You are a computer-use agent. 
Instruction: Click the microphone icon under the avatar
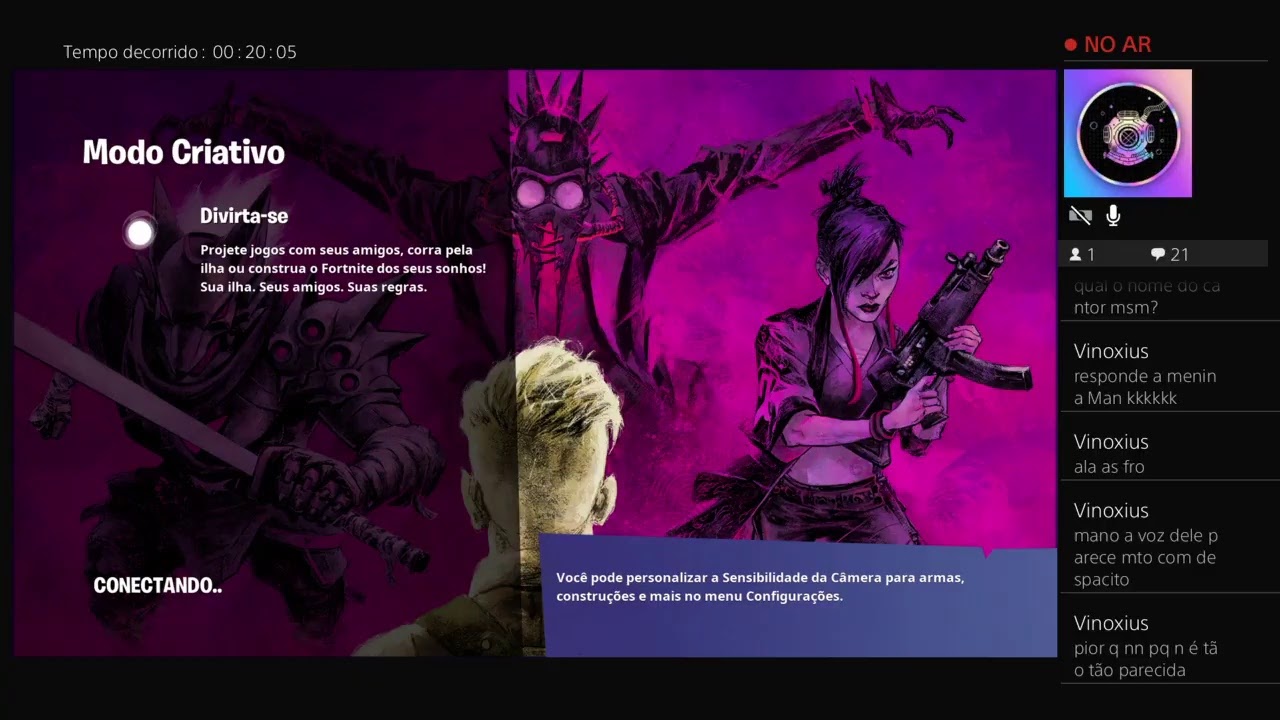[1113, 215]
